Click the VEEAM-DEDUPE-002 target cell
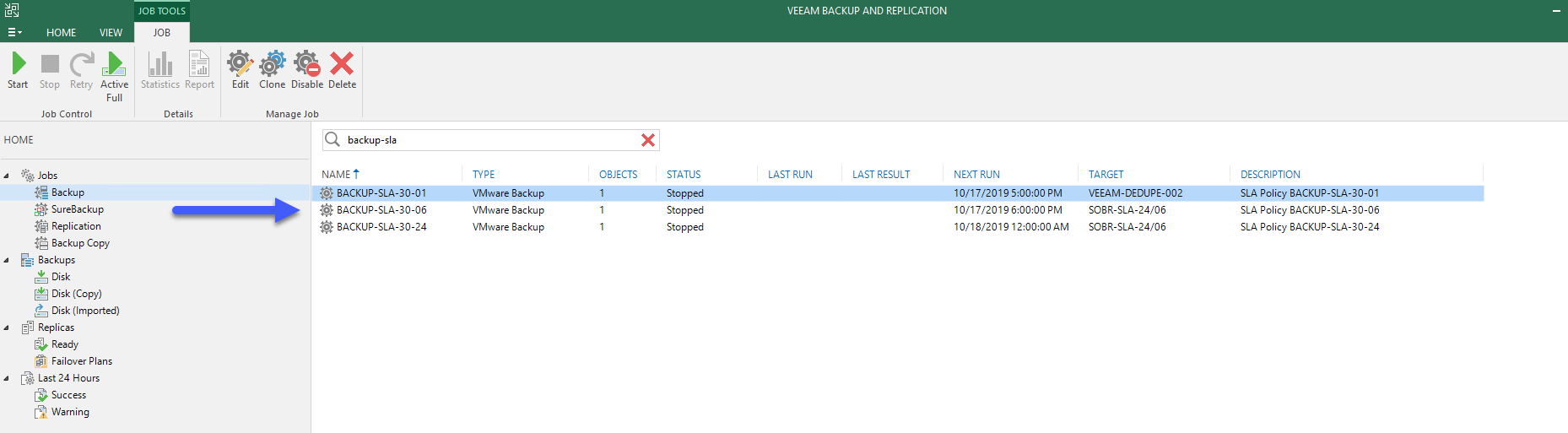1568x433 pixels. click(1135, 193)
